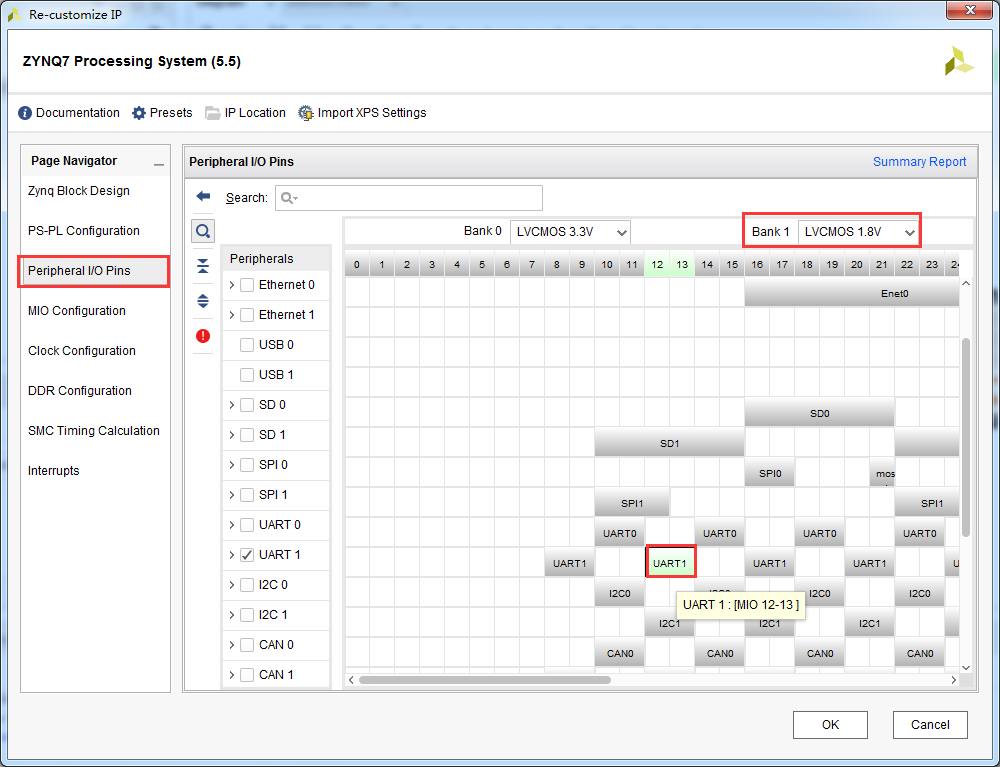Go to Zynq Block Design page
Screen dimensions: 1000x767
click(x=78, y=191)
